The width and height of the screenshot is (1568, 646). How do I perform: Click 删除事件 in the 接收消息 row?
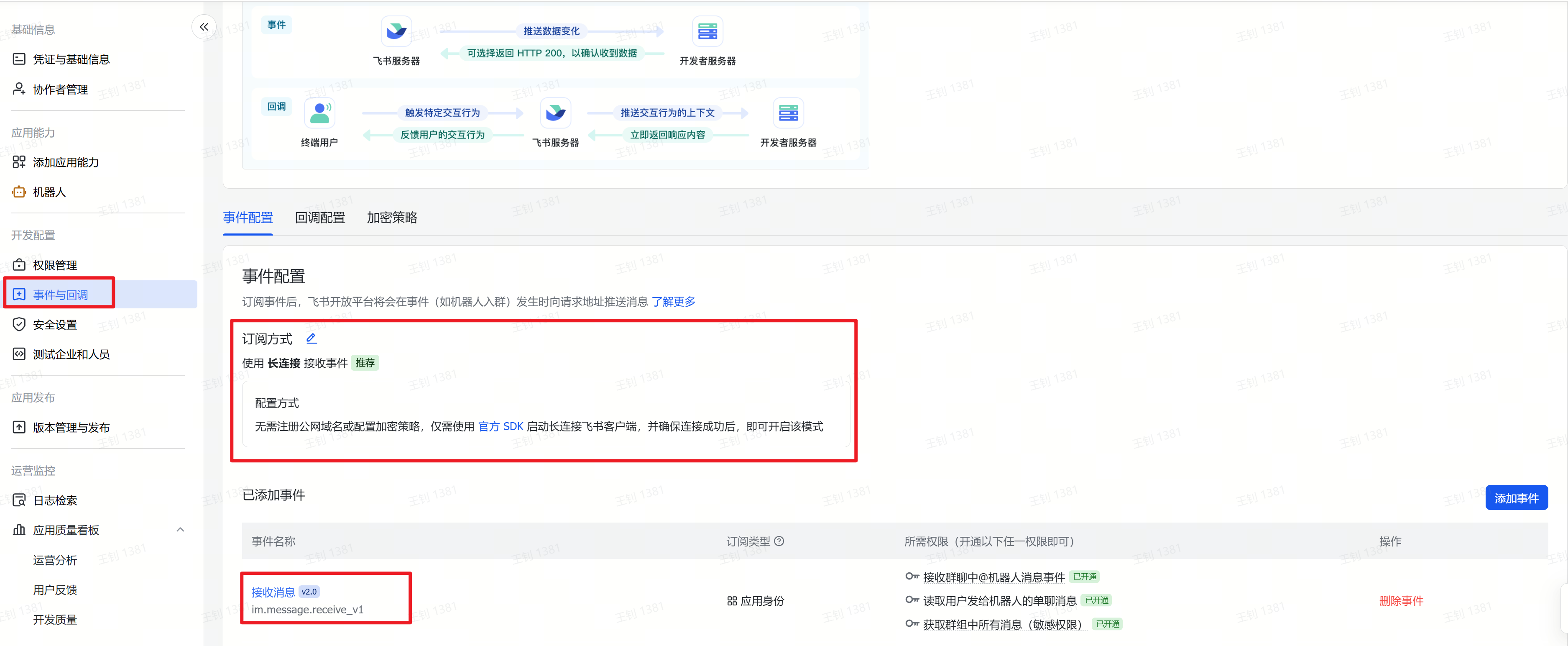pyautogui.click(x=1401, y=600)
